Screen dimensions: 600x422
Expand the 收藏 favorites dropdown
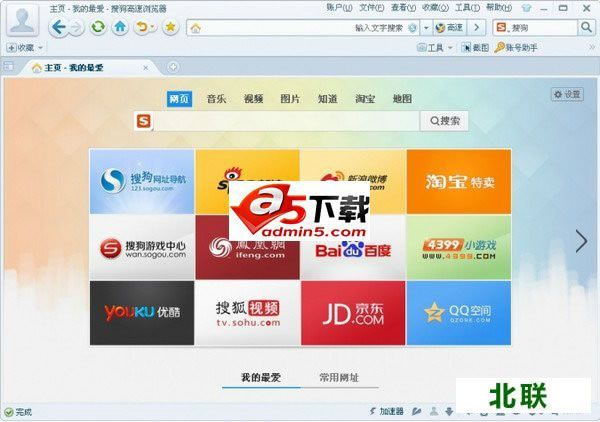click(25, 47)
